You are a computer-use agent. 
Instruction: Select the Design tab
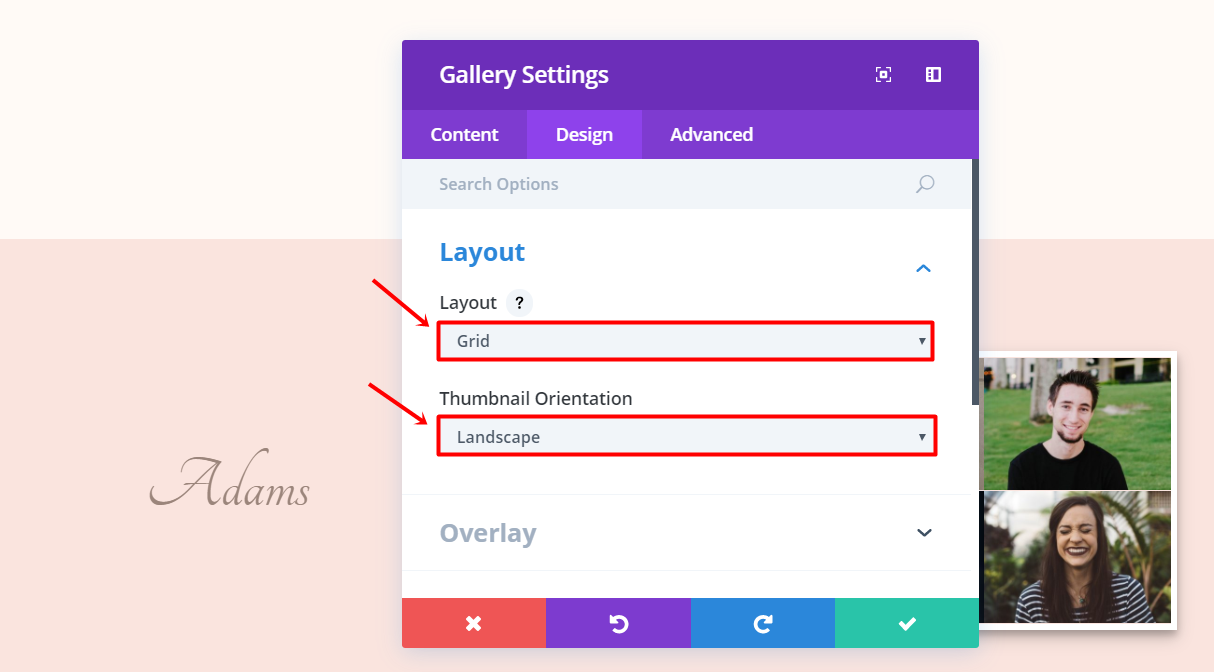click(584, 135)
